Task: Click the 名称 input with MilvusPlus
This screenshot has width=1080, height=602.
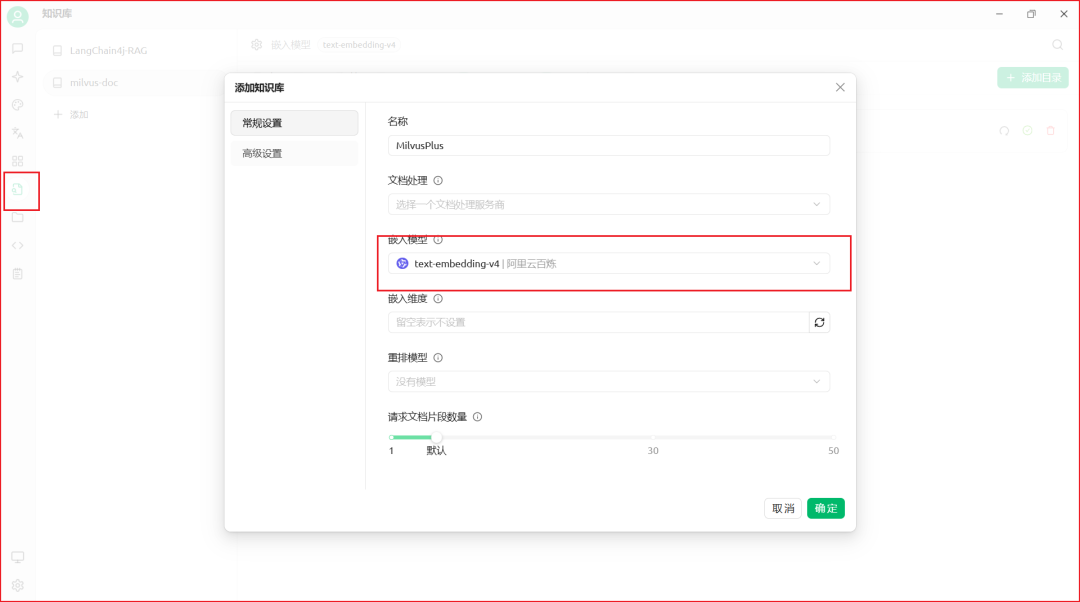Action: coord(609,145)
